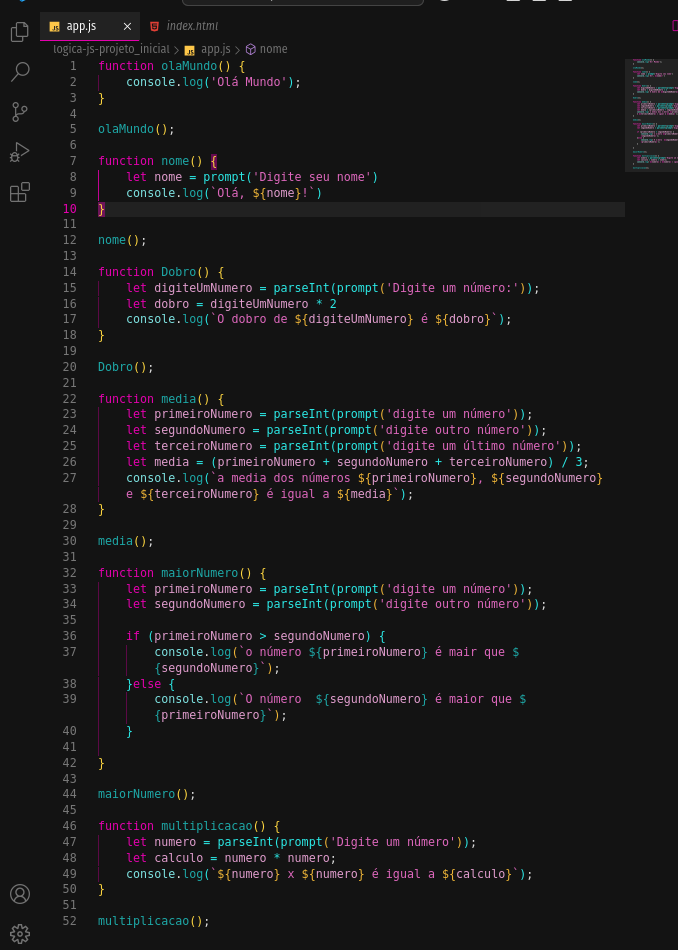Click the 'Digite seu nome' string
Image resolution: width=678 pixels, height=950 pixels.
314,177
